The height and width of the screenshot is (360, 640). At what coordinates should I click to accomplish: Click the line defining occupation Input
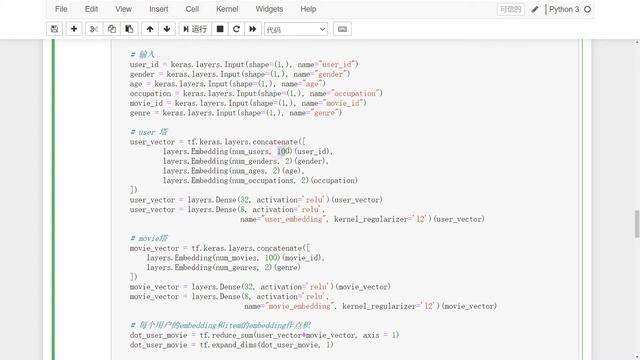click(x=256, y=93)
